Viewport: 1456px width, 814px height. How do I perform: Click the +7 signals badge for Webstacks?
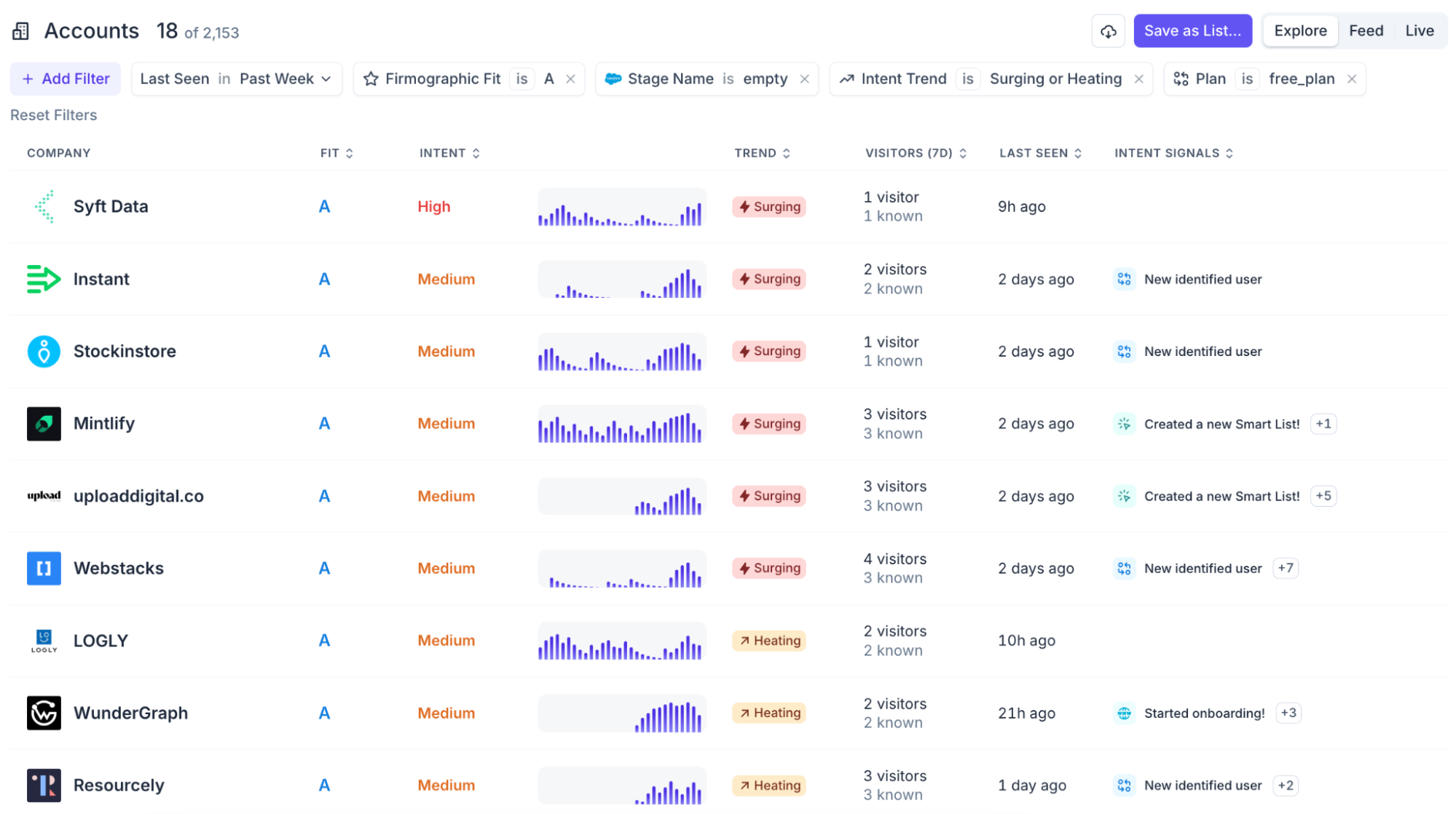(1286, 569)
